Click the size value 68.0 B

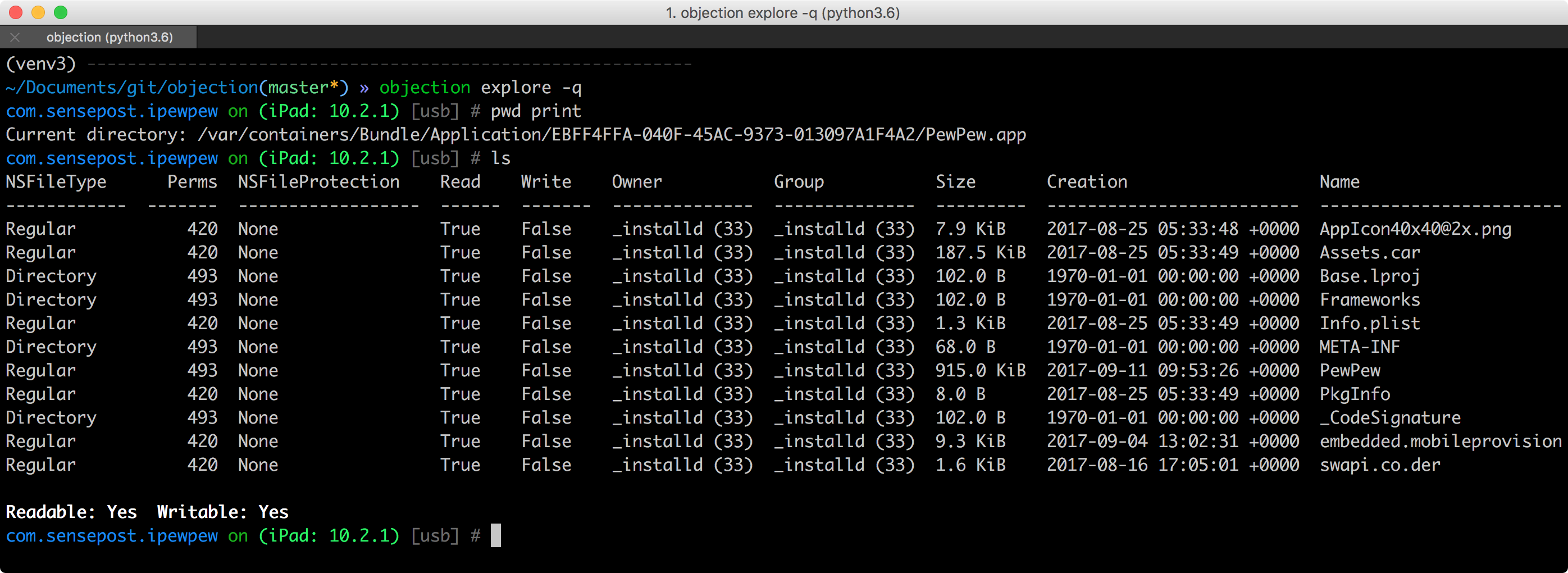(965, 347)
